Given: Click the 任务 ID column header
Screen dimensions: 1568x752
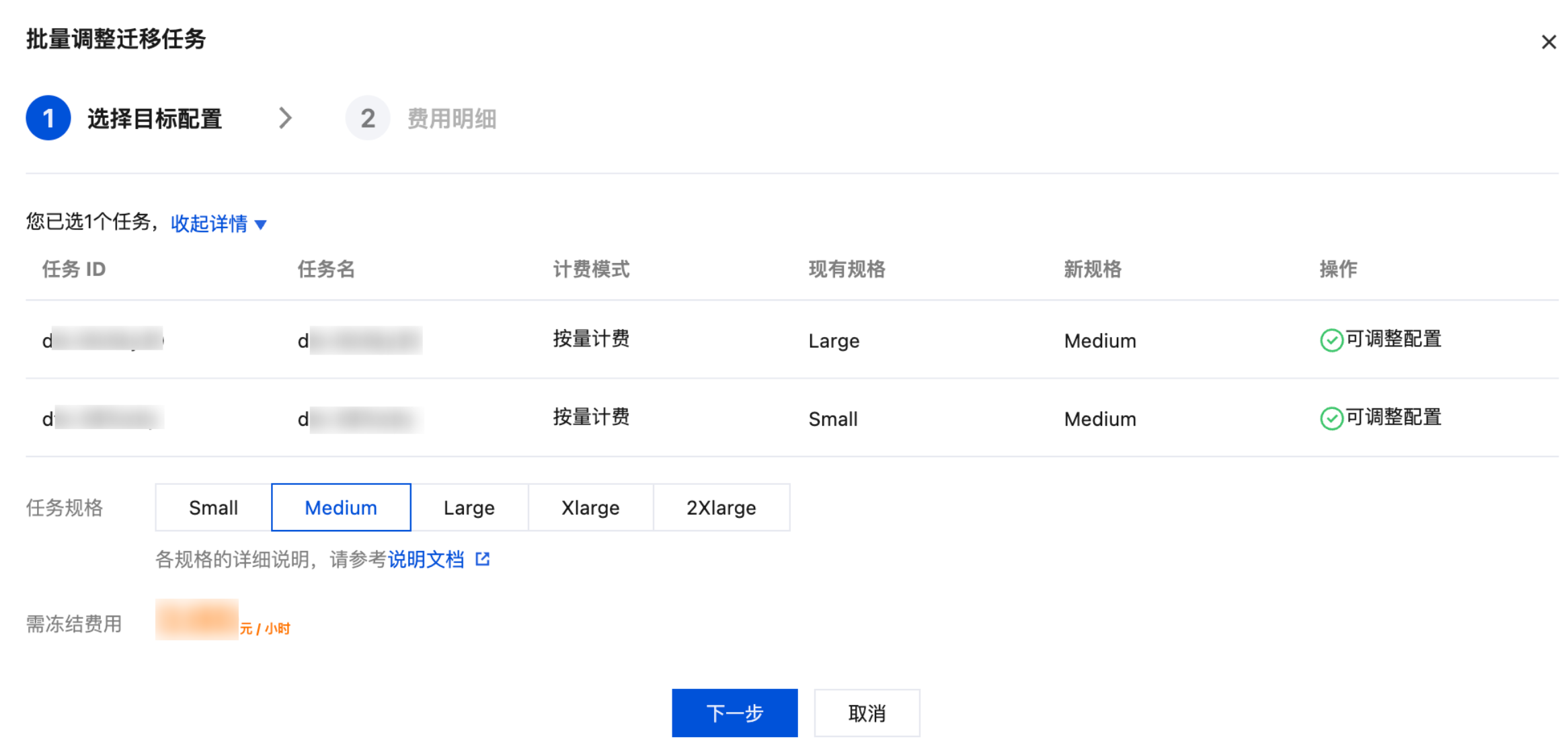Looking at the screenshot, I should [74, 269].
